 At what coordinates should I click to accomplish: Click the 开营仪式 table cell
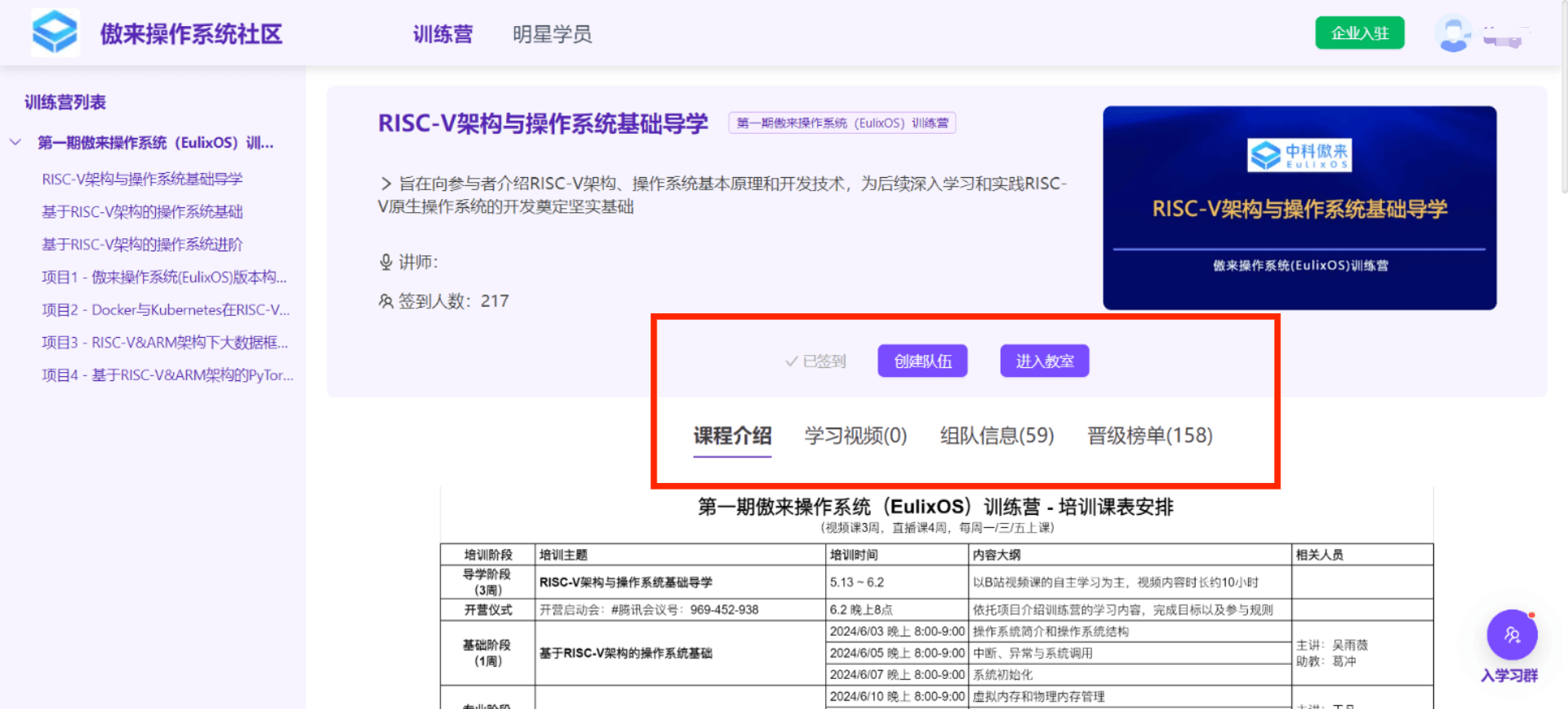[x=487, y=609]
